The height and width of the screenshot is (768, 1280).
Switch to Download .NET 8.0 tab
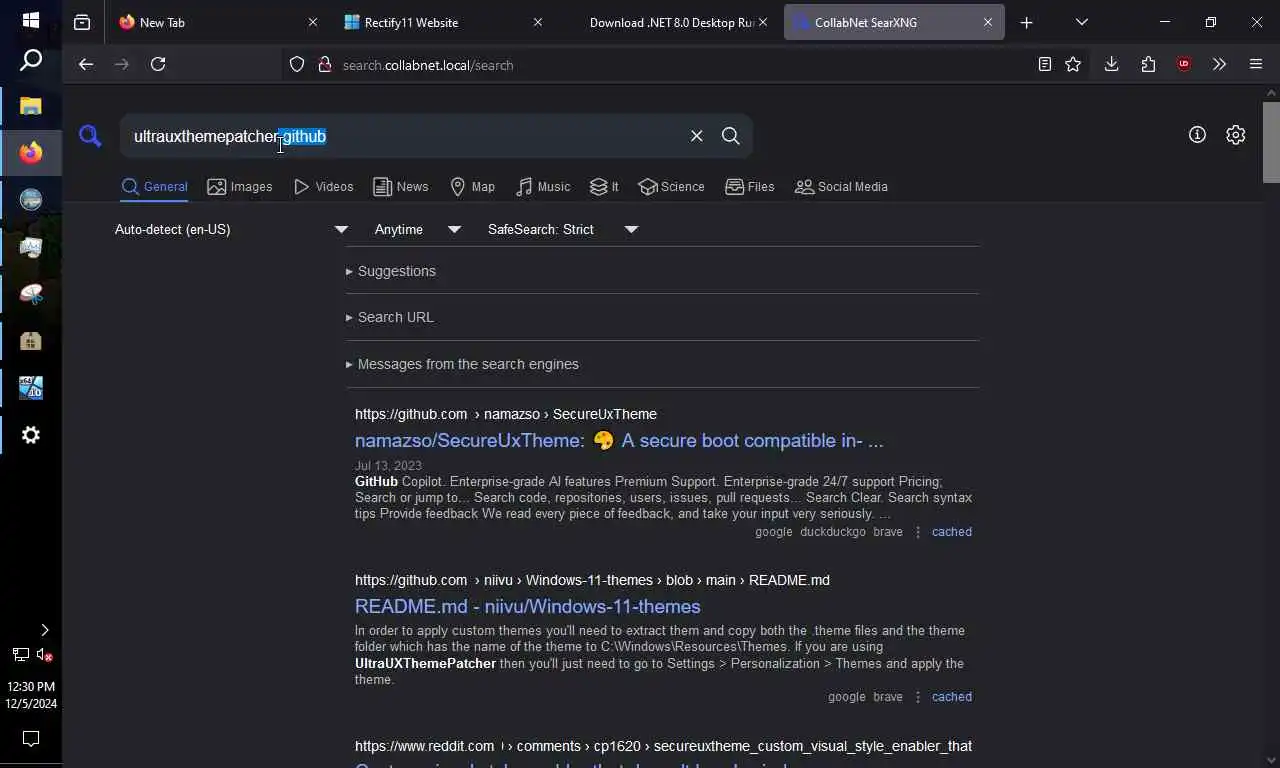click(668, 22)
